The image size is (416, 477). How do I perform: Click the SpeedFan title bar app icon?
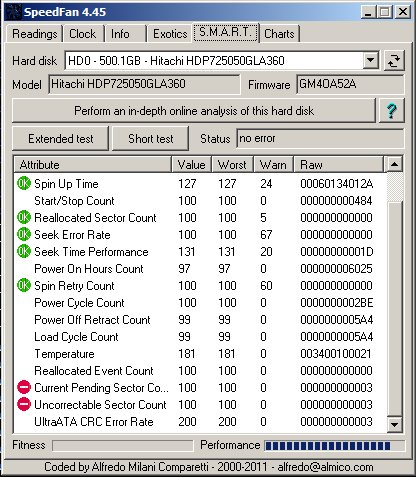click(x=13, y=12)
